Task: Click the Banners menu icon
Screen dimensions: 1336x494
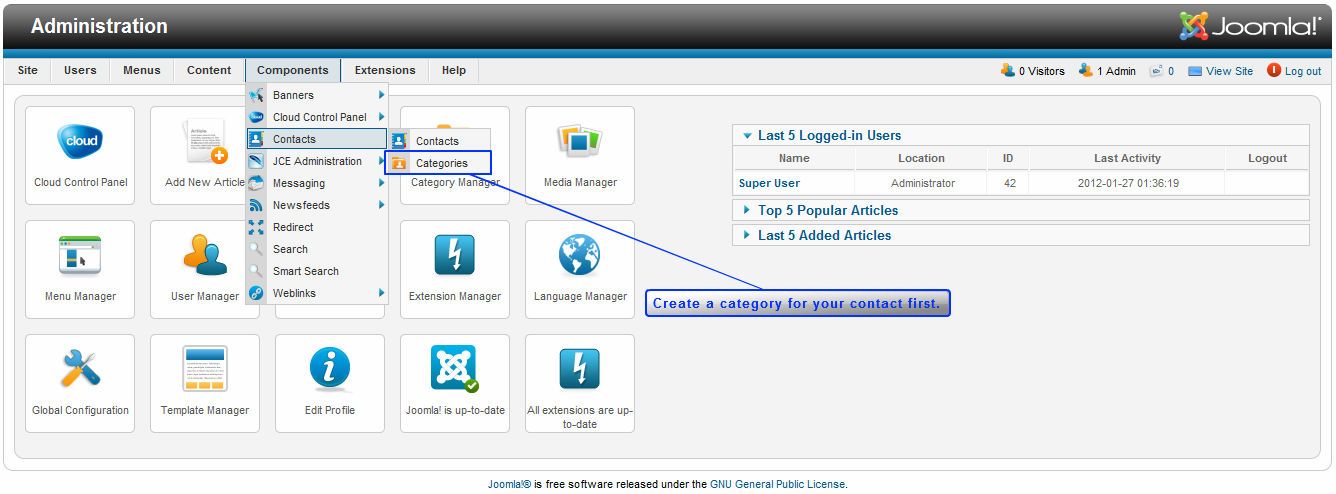Action: coord(256,95)
